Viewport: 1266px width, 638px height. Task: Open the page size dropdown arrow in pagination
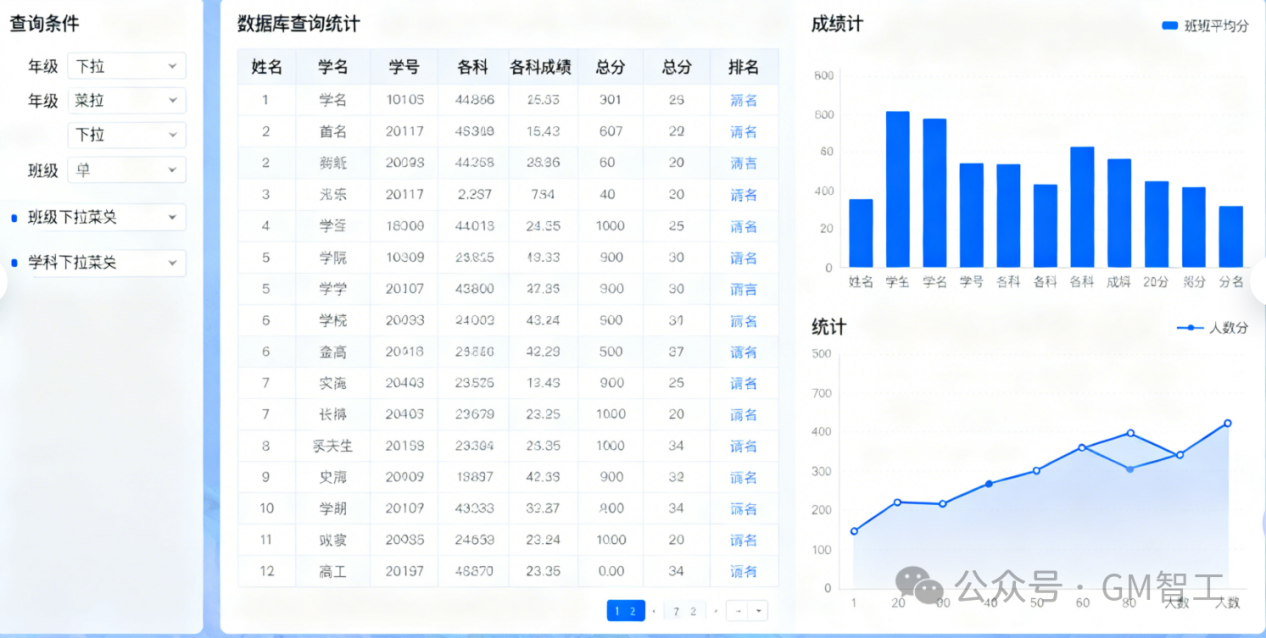758,611
